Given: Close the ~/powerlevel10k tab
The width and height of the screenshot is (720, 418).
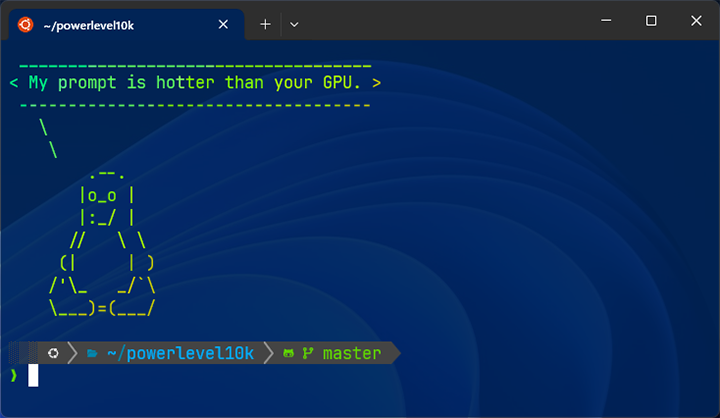Looking at the screenshot, I should (223, 24).
